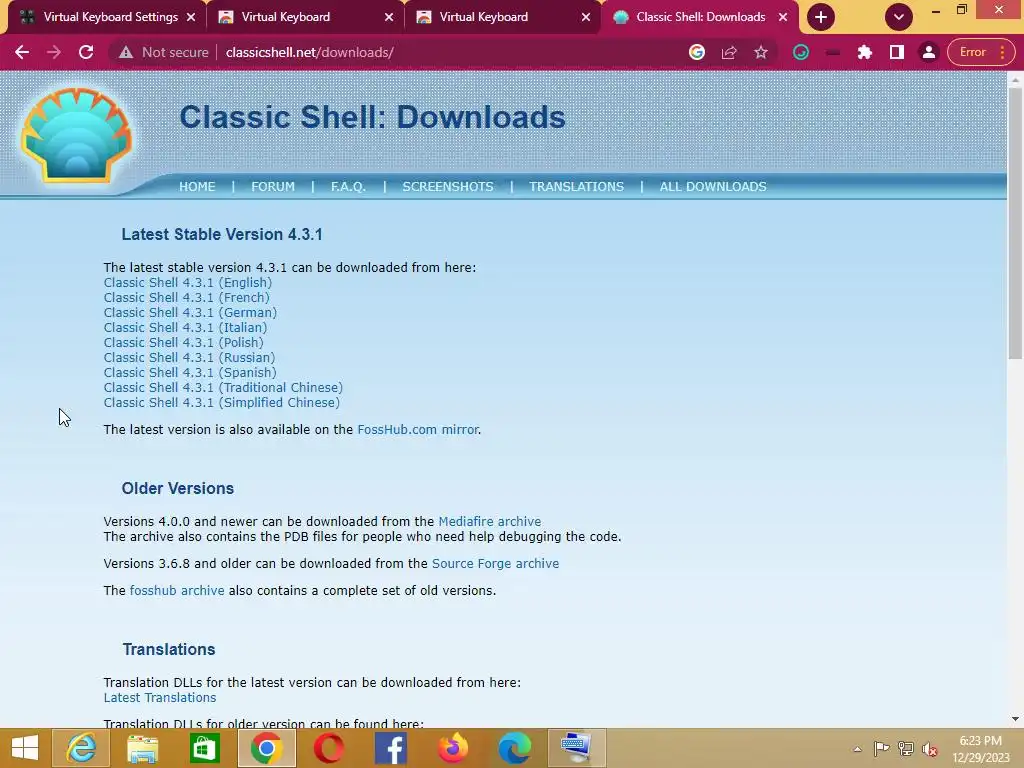Reload the Classic Shell downloads page
Viewport: 1024px width, 768px height.
pos(86,52)
